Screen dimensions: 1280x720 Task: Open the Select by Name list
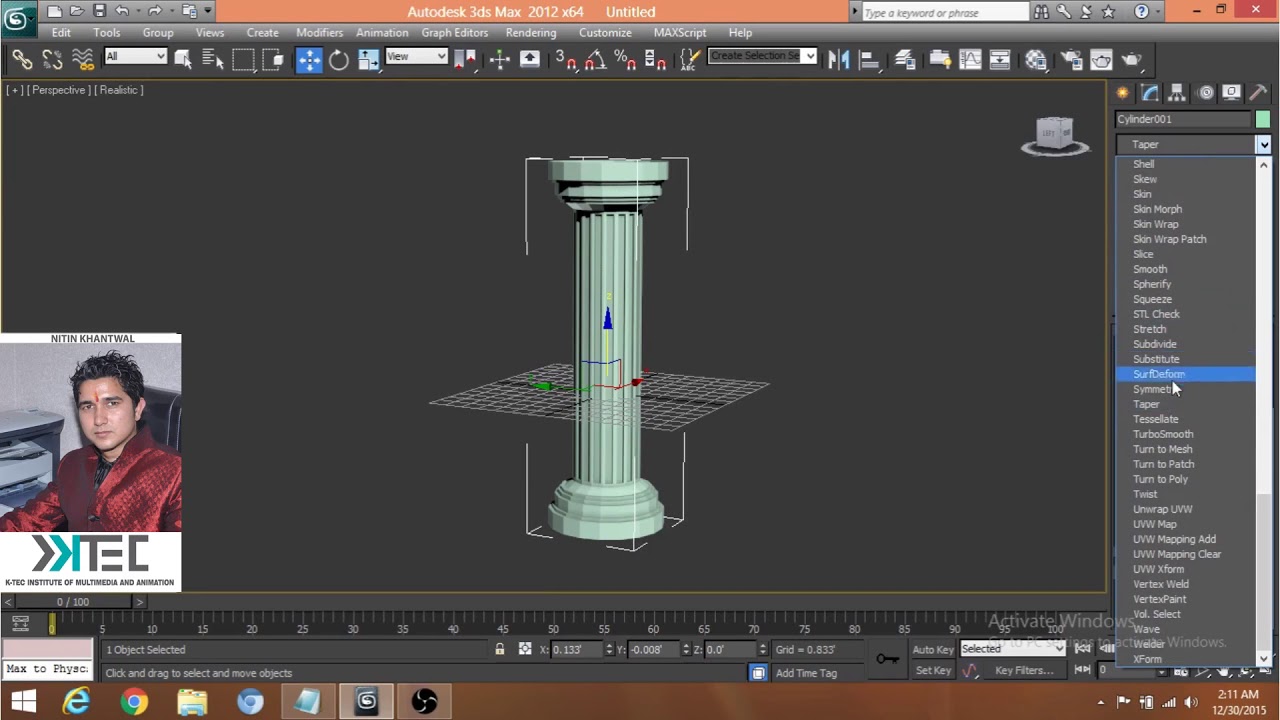click(x=213, y=60)
